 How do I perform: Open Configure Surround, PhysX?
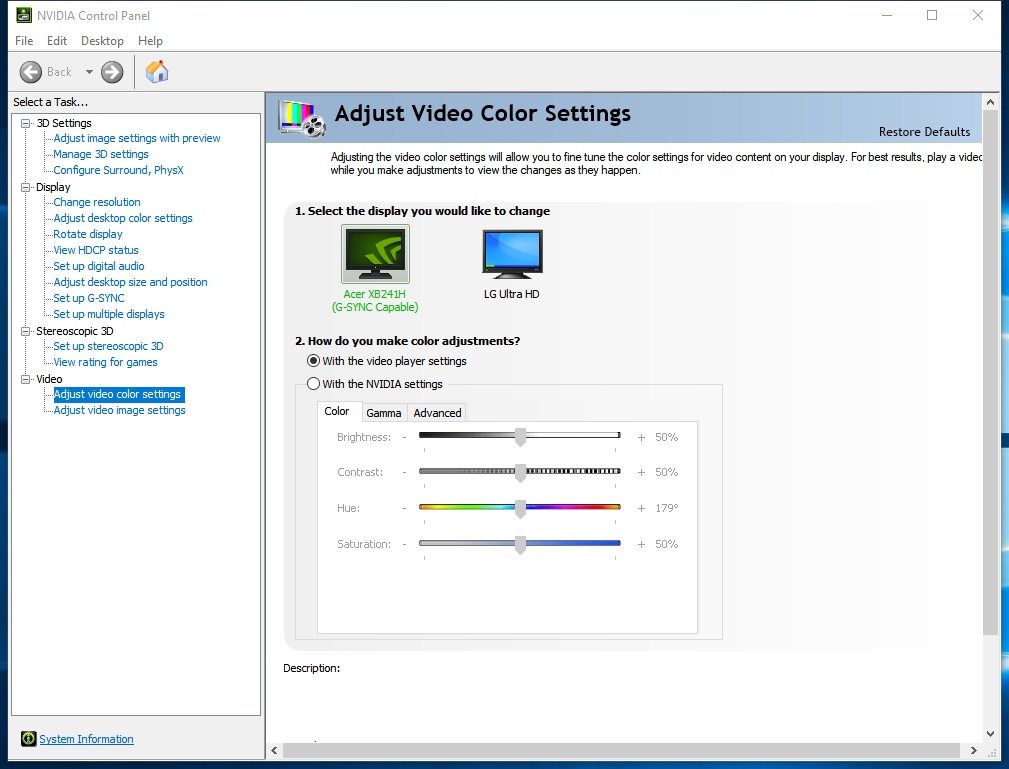(x=118, y=171)
